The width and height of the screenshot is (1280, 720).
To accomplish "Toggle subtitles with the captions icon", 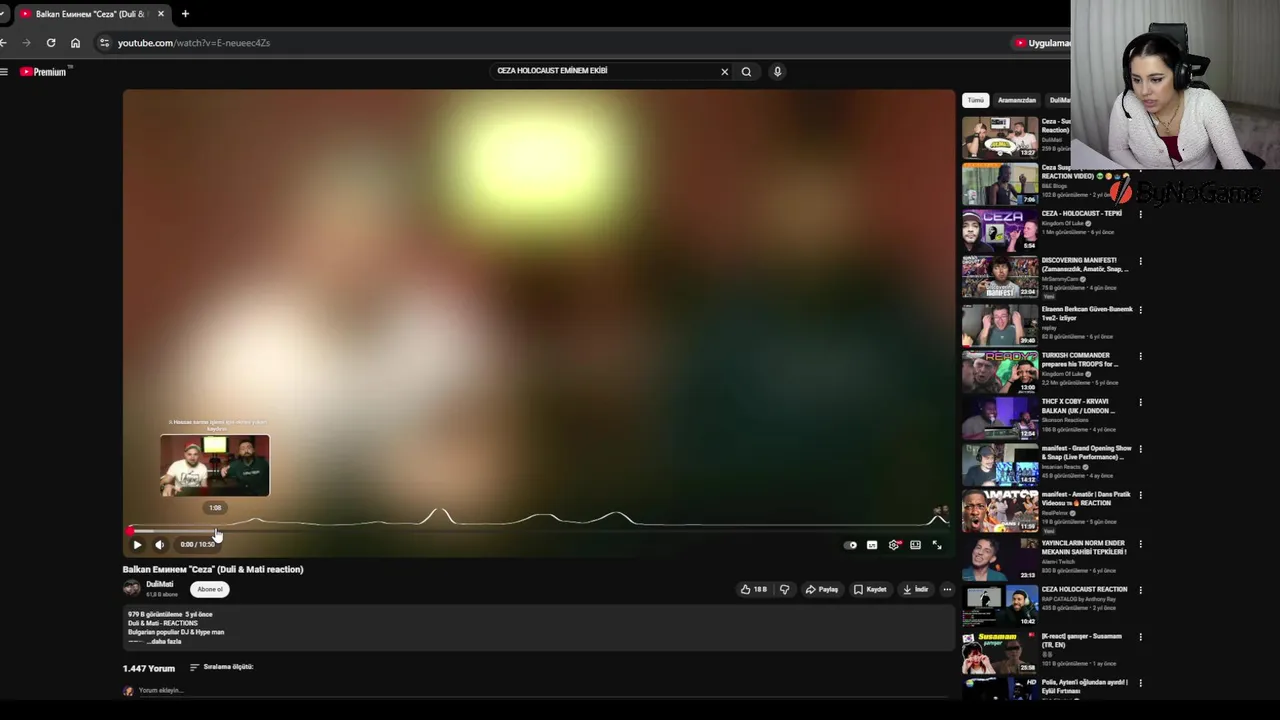I will [872, 545].
